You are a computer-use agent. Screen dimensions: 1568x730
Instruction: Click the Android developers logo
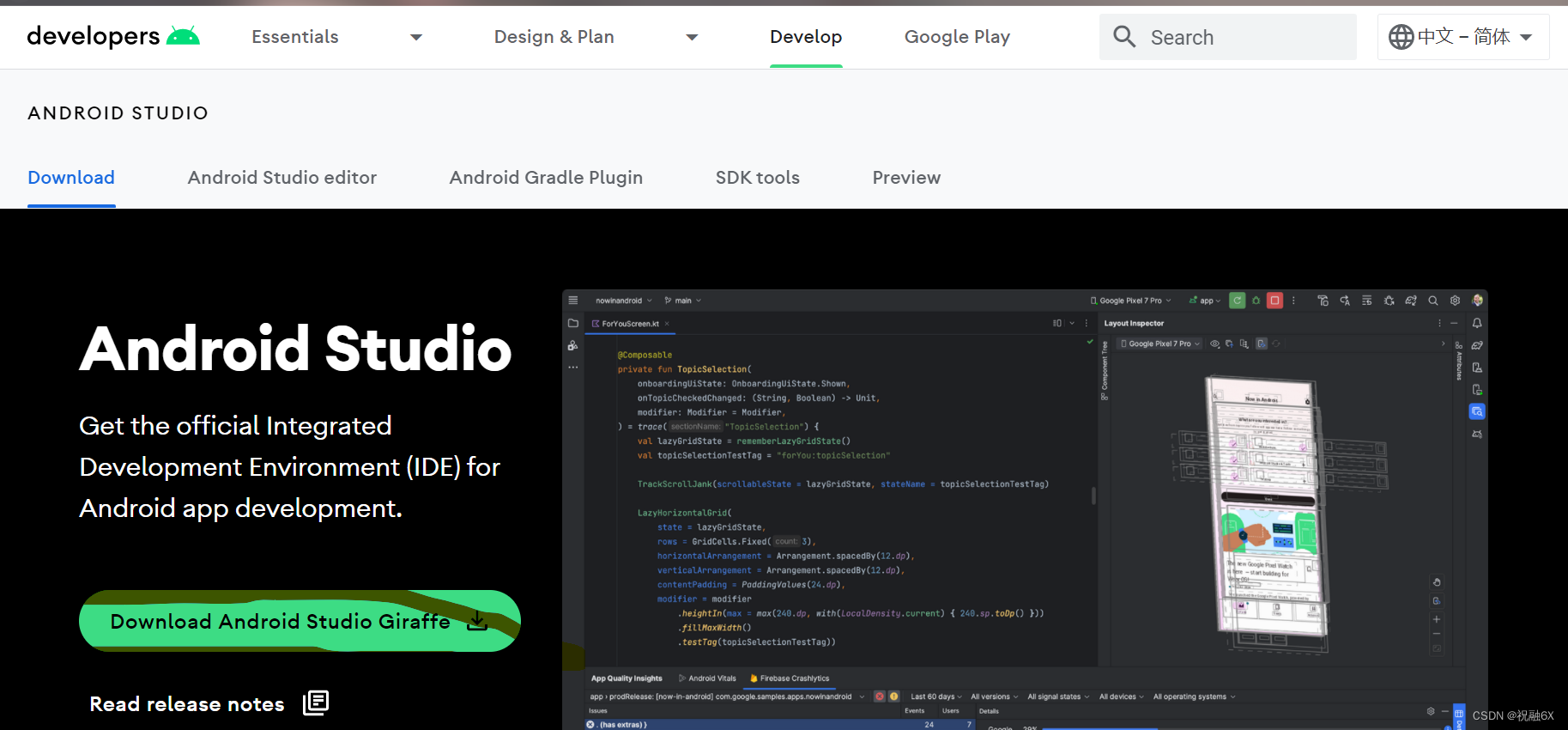point(113,36)
